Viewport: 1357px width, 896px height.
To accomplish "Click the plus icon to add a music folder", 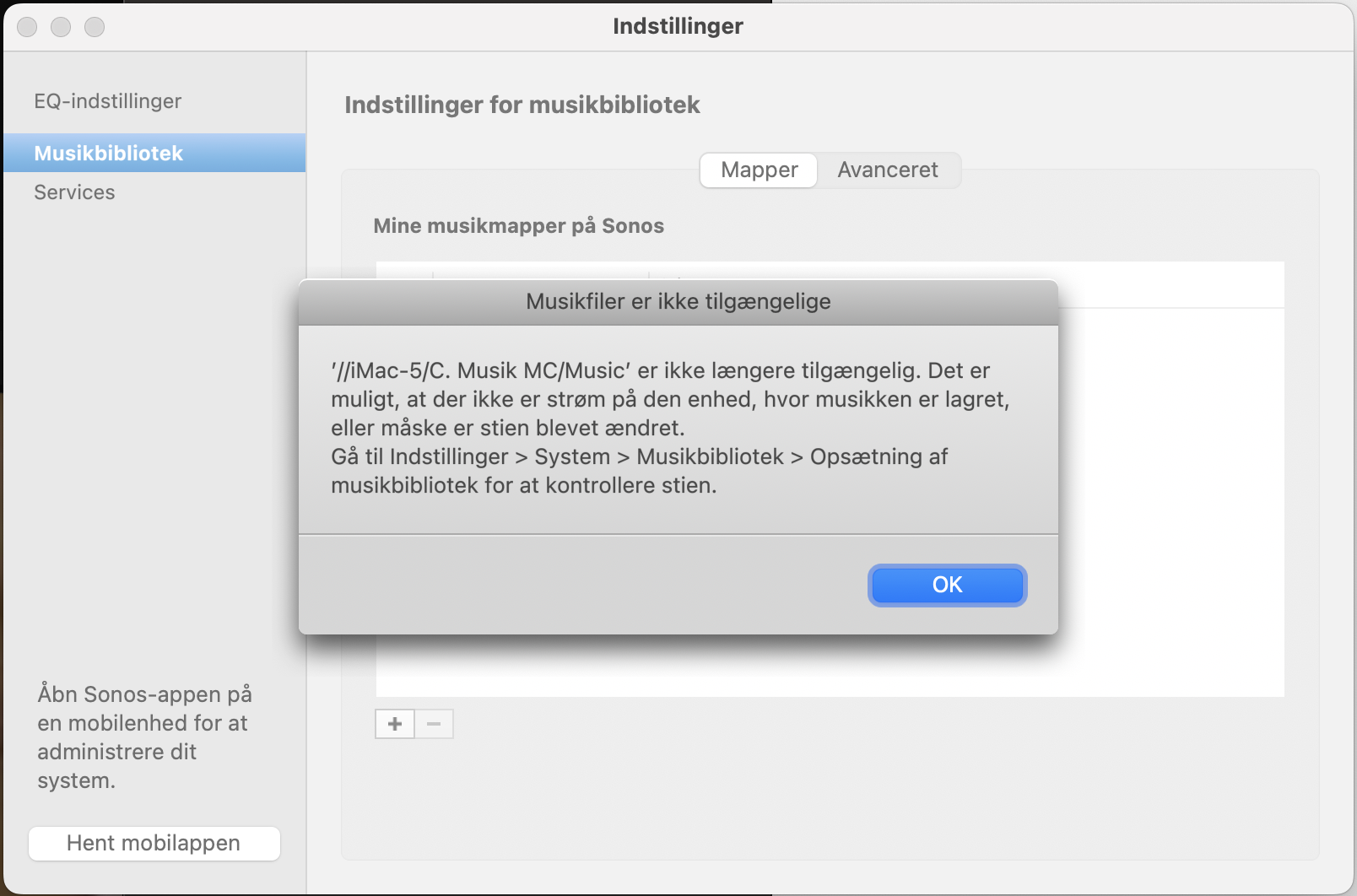I will (395, 724).
